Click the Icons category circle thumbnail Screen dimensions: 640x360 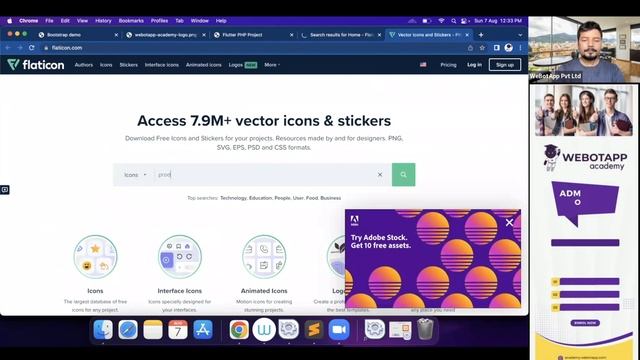(95, 257)
